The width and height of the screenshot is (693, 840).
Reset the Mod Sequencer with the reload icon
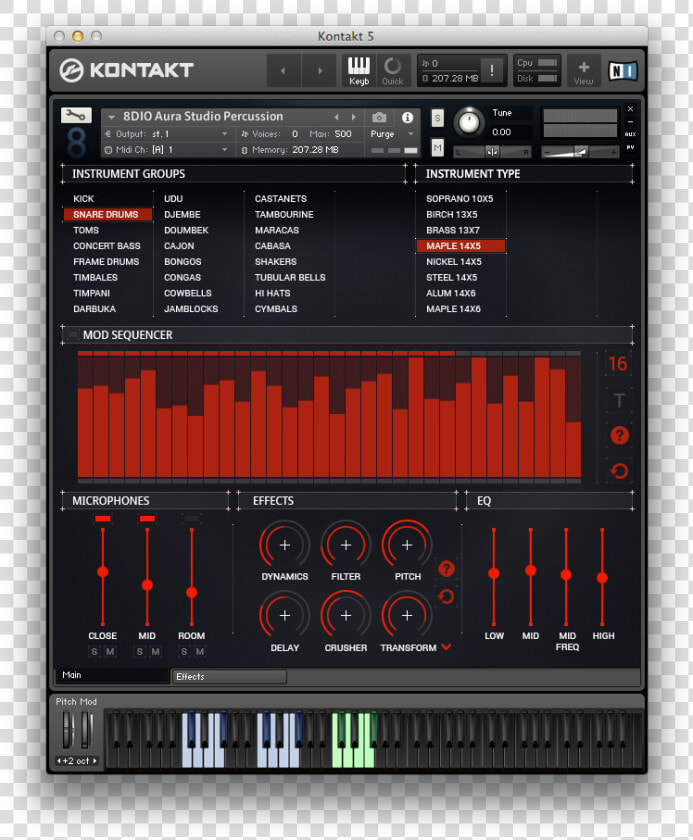(x=619, y=471)
